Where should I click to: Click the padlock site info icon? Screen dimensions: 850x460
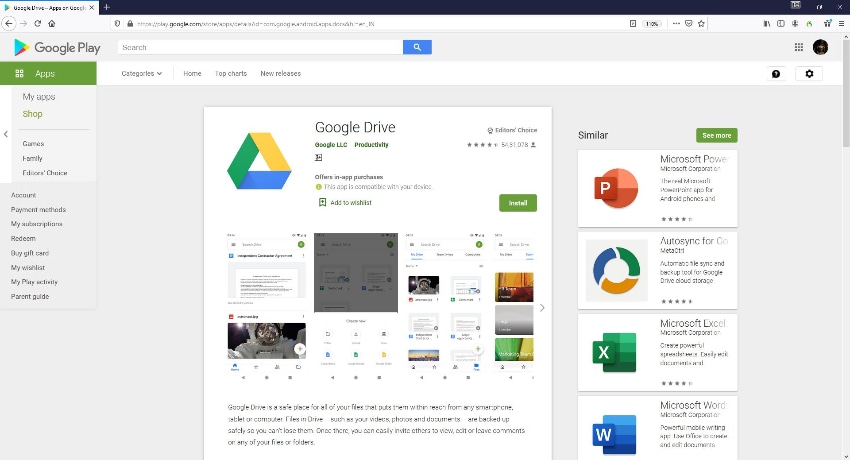pyautogui.click(x=130, y=24)
